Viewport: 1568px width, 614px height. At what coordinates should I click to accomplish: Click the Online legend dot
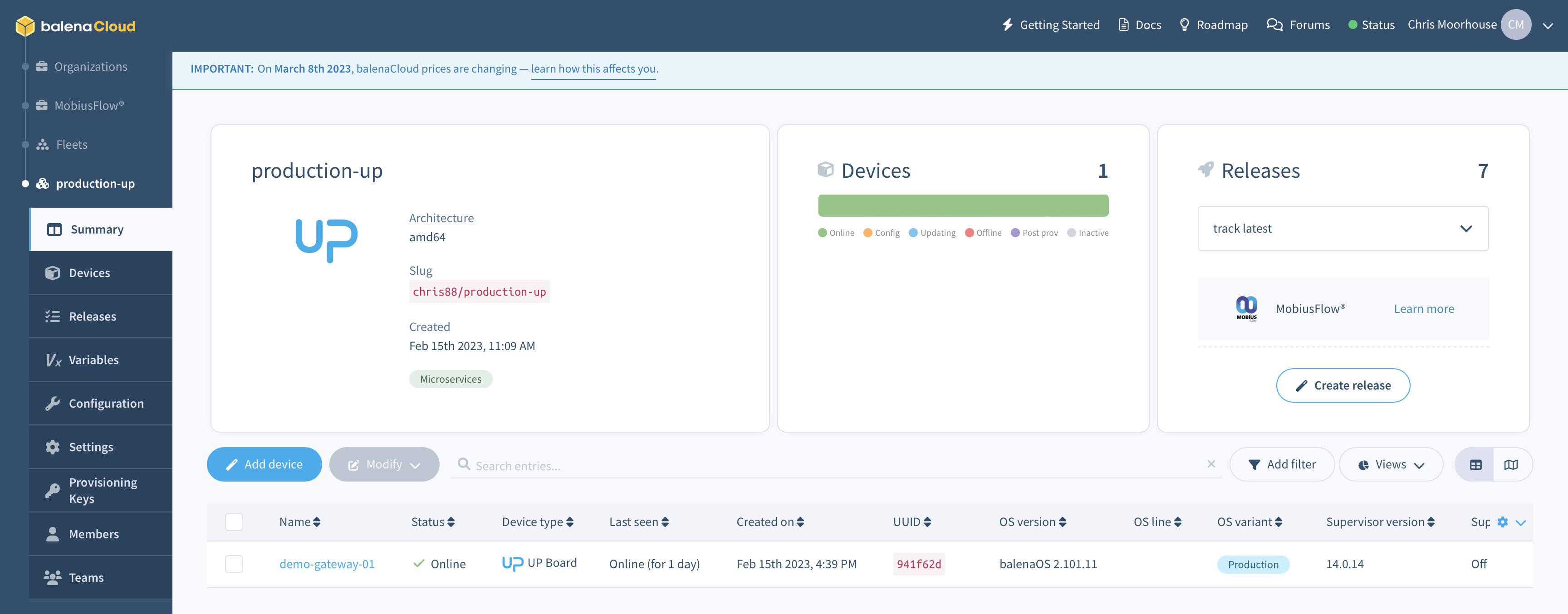[x=823, y=233]
